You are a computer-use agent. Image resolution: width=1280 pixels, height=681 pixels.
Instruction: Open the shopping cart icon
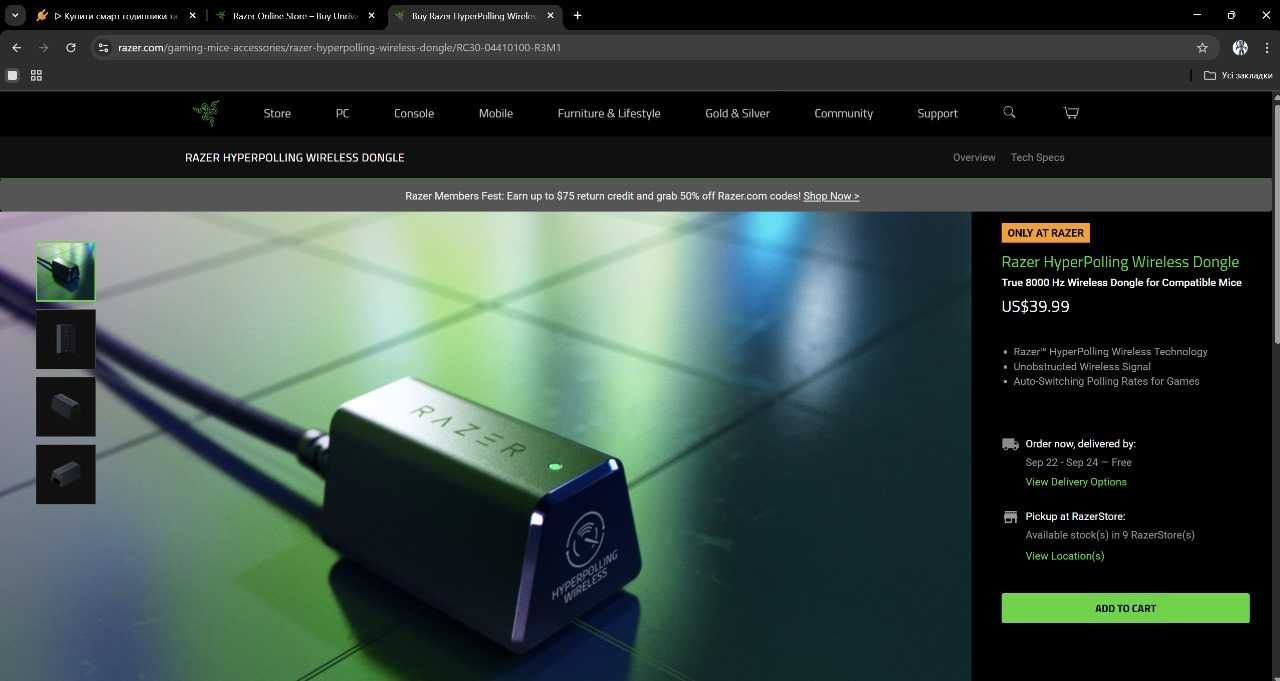1071,112
